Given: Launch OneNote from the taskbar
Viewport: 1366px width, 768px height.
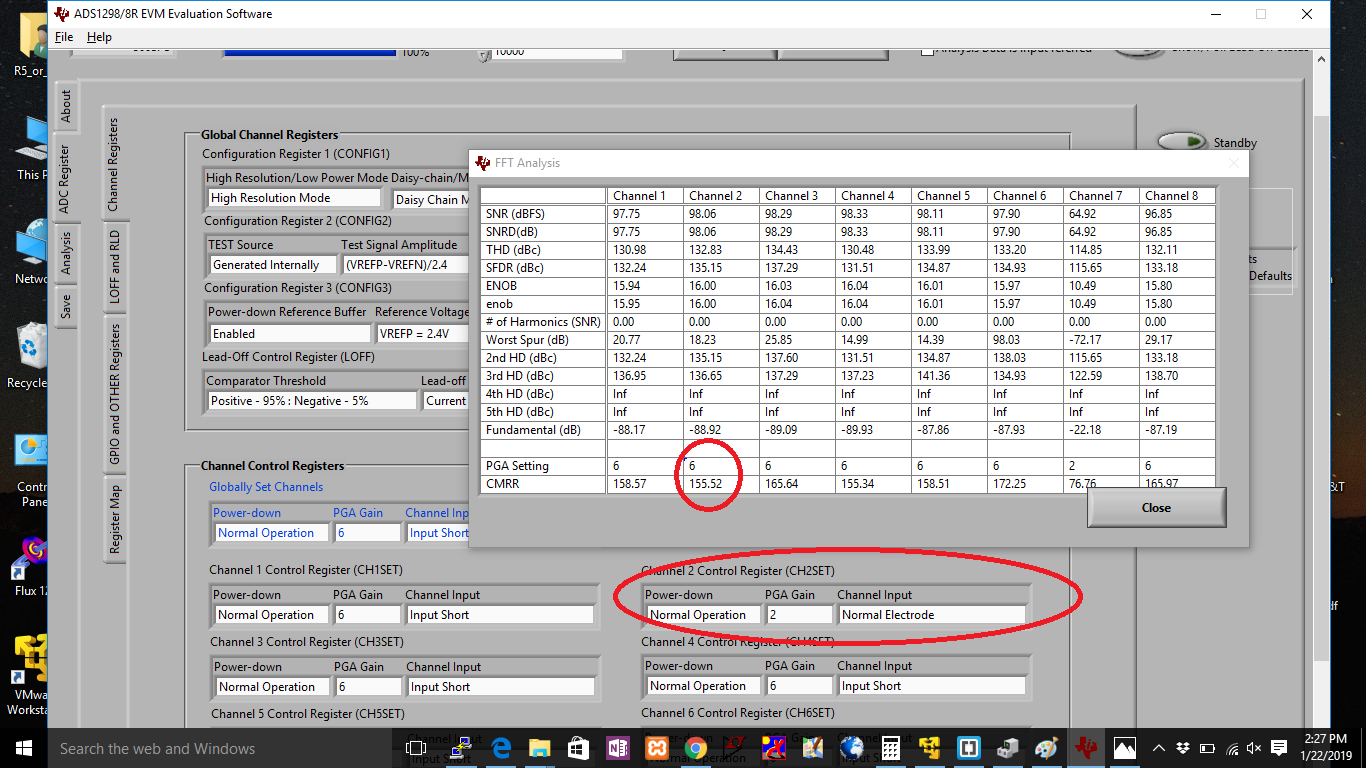Looking at the screenshot, I should click(x=617, y=748).
